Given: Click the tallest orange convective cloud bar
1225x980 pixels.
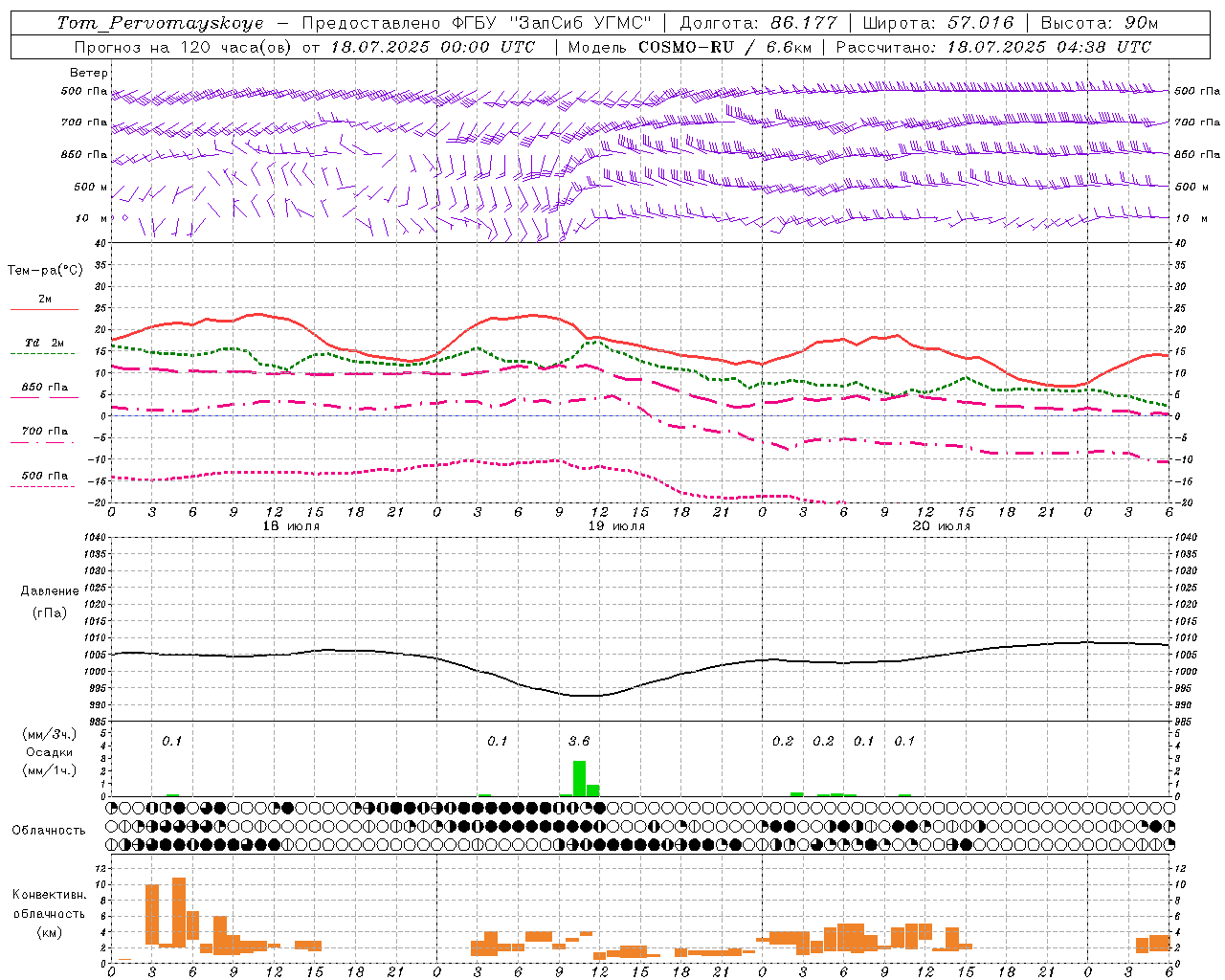Looking at the screenshot, I should (x=179, y=912).
